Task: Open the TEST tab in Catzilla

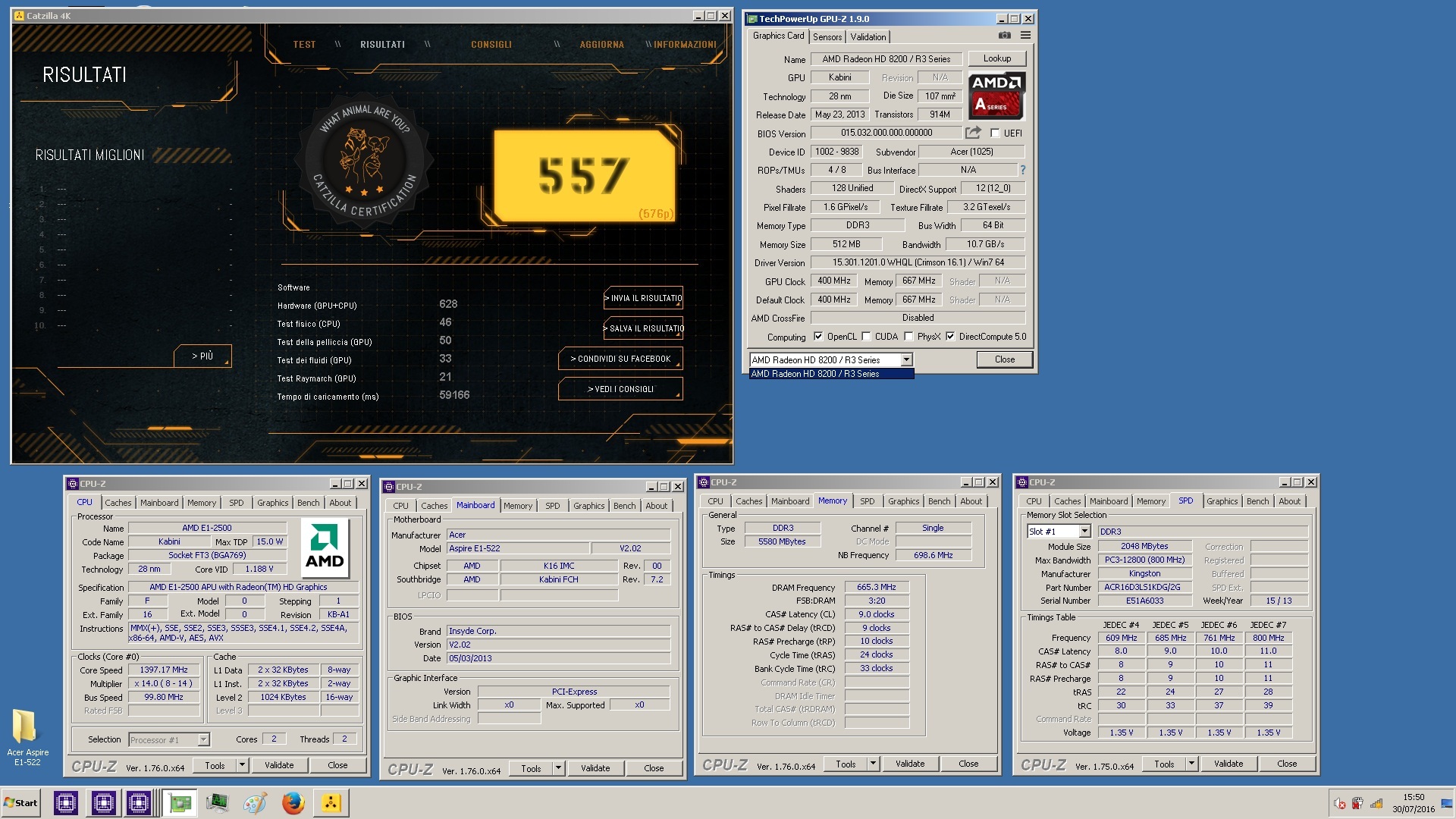Action: pyautogui.click(x=304, y=45)
